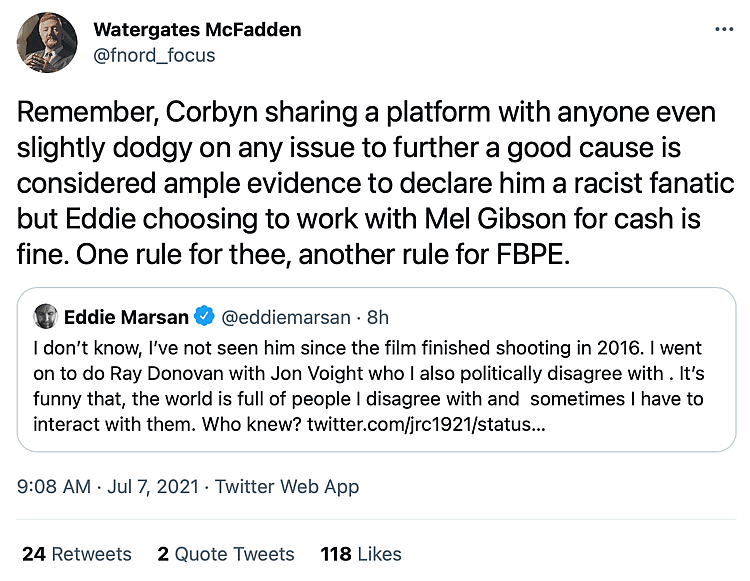This screenshot has width=750, height=581.
Task: Click Eddie Marsan's small avatar in quoted tweet
Action: tap(44, 317)
